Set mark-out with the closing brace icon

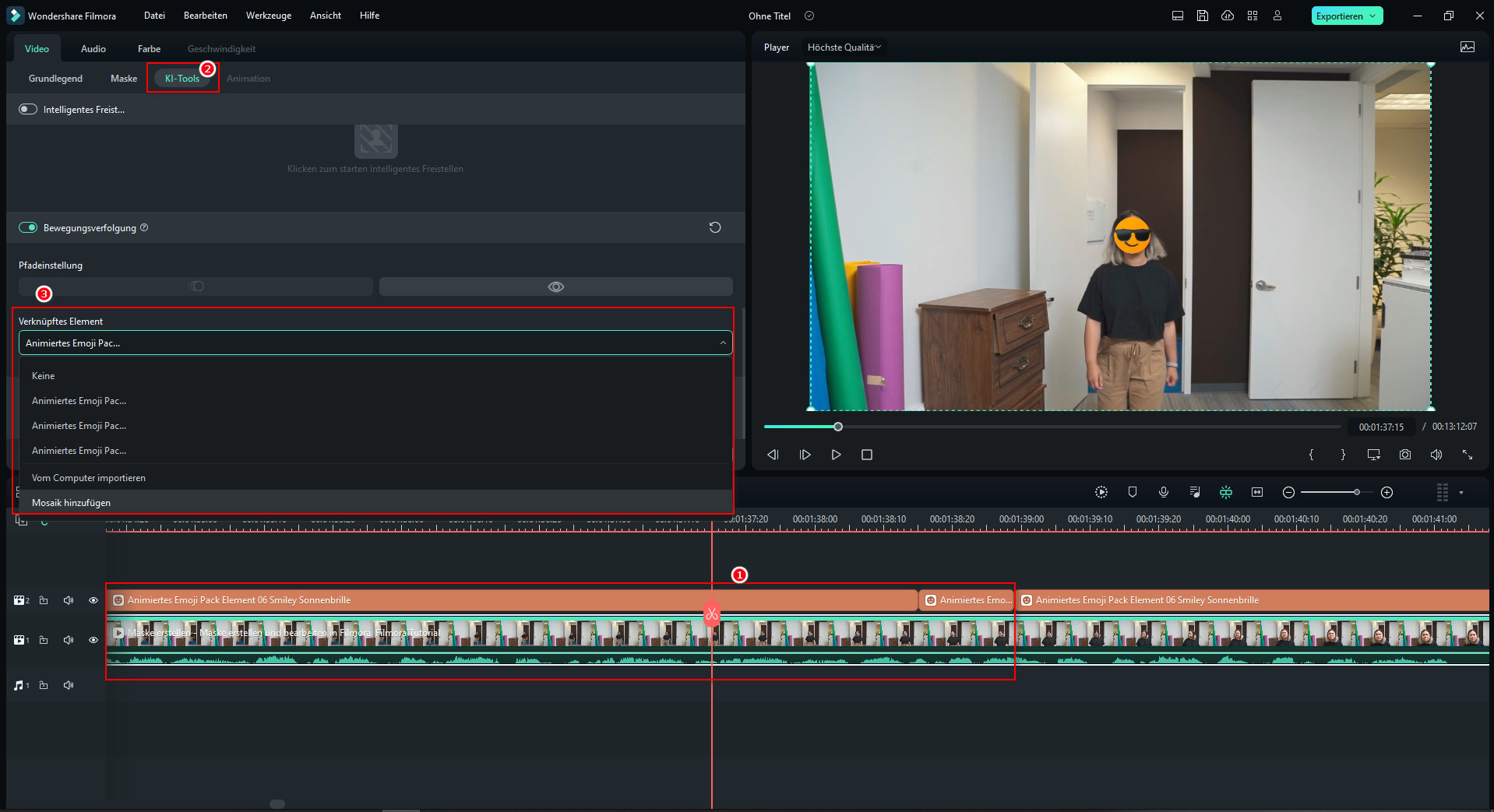pos(1343,455)
